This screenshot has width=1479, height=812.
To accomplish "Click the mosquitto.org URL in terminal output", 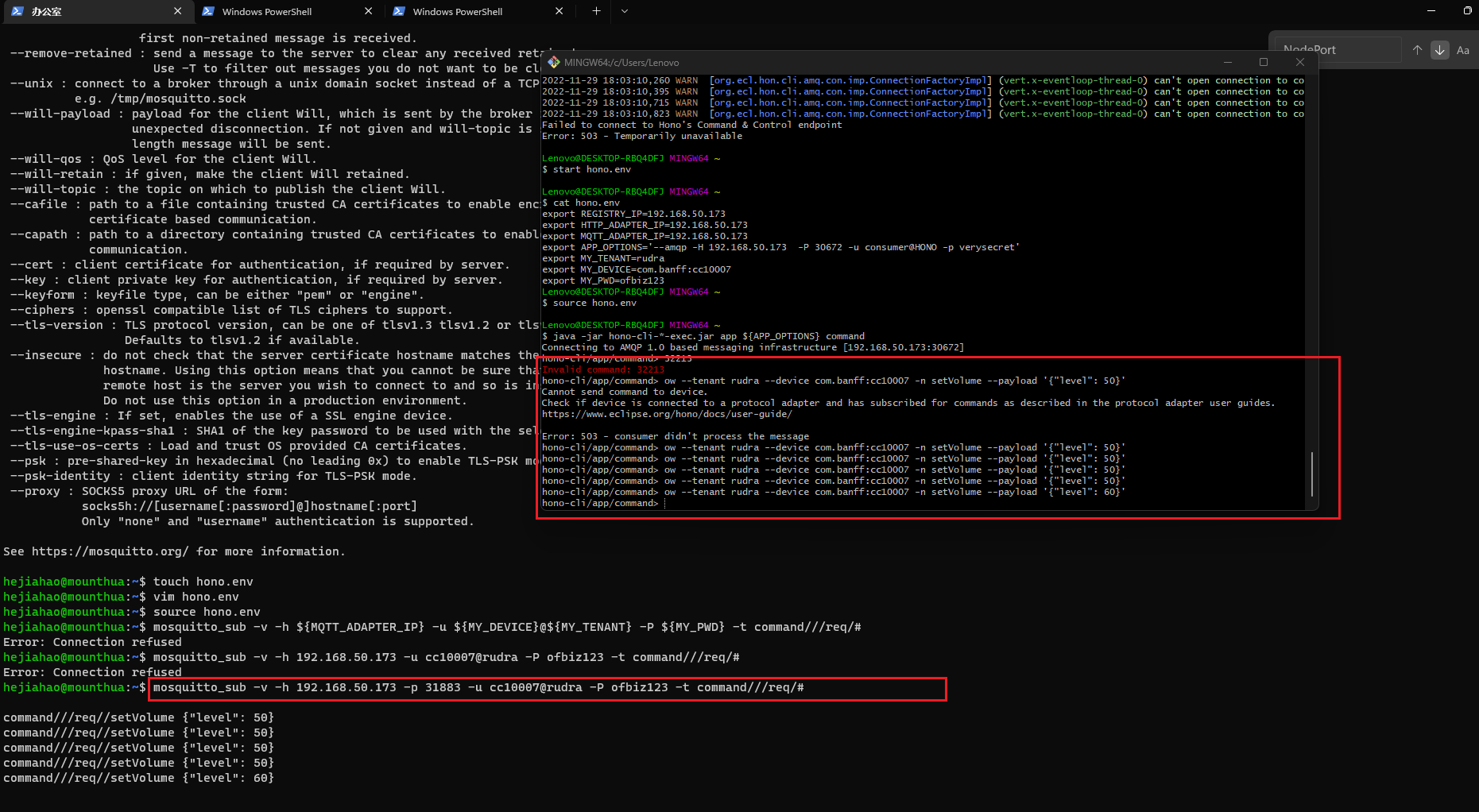I will pos(110,551).
